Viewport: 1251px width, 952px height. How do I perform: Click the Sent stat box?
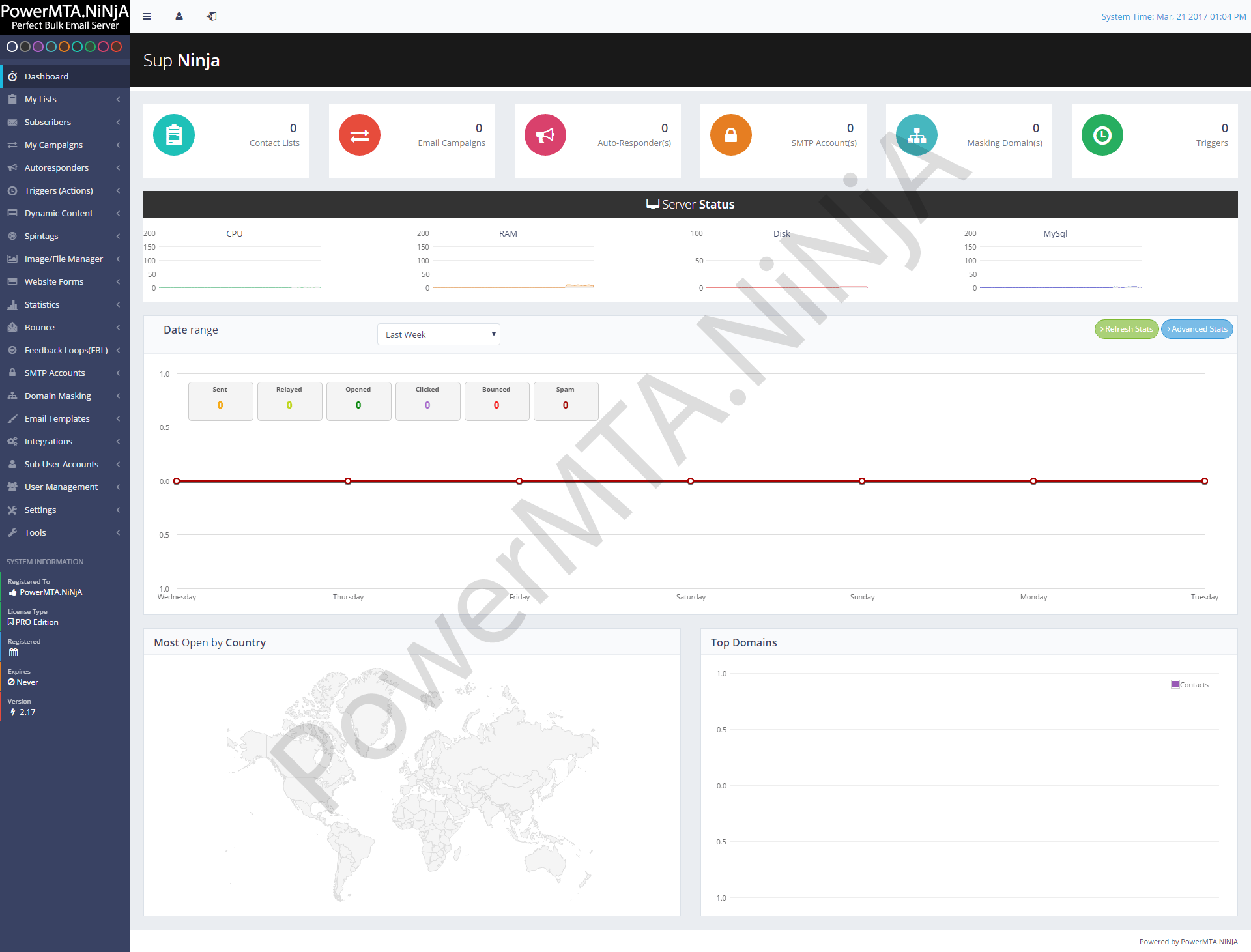pos(220,401)
